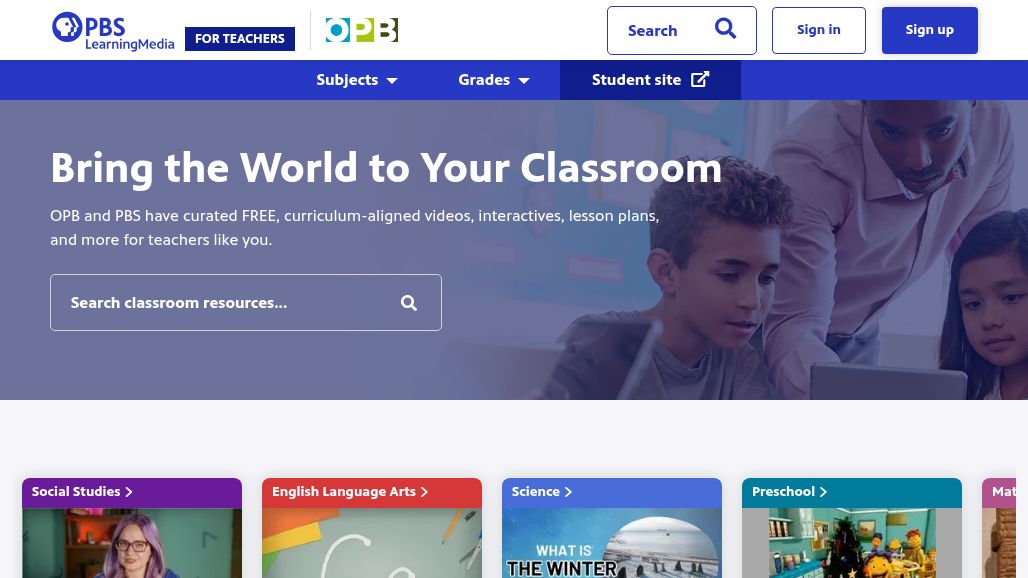Click the header Search box

[682, 30]
